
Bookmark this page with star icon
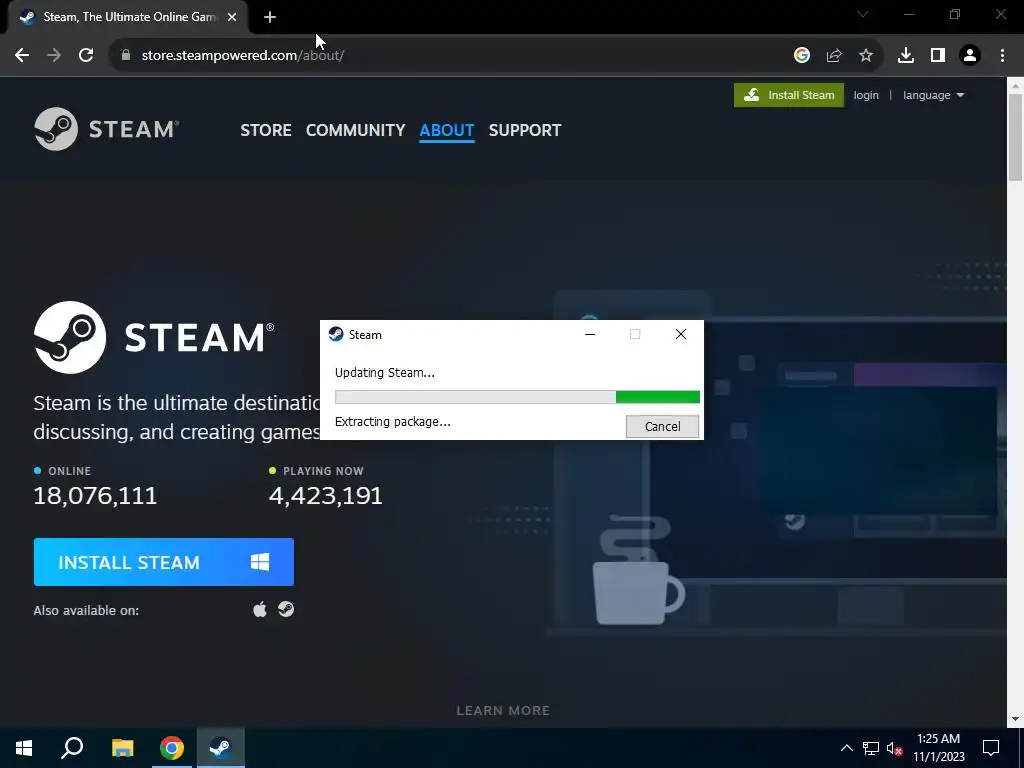pos(866,56)
